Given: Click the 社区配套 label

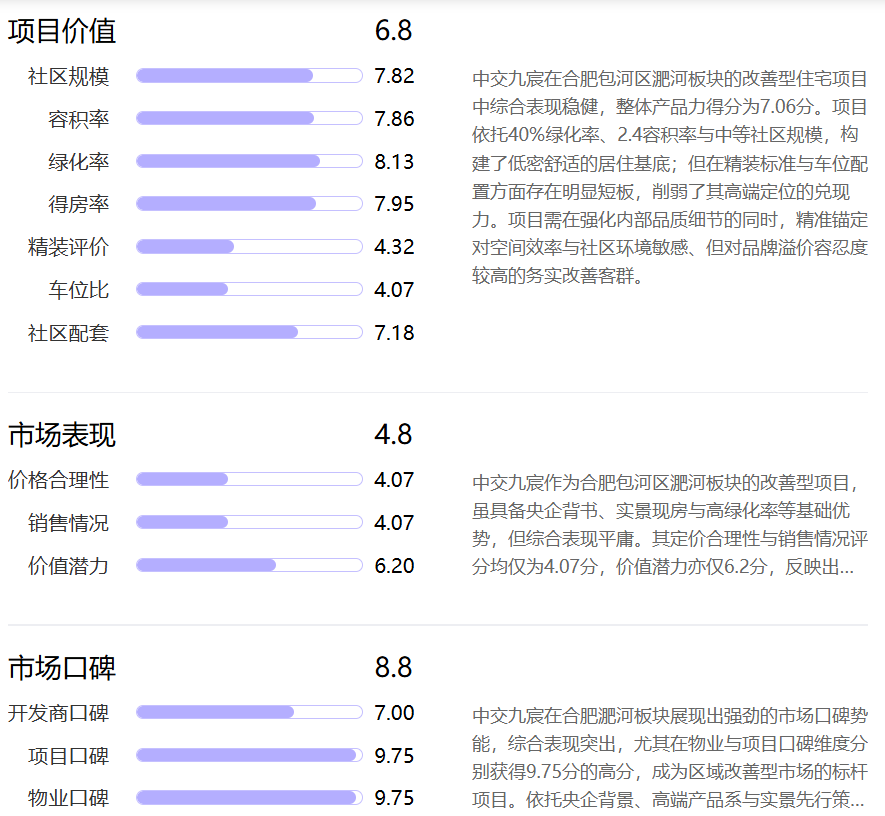Looking at the screenshot, I should click(x=68, y=333).
